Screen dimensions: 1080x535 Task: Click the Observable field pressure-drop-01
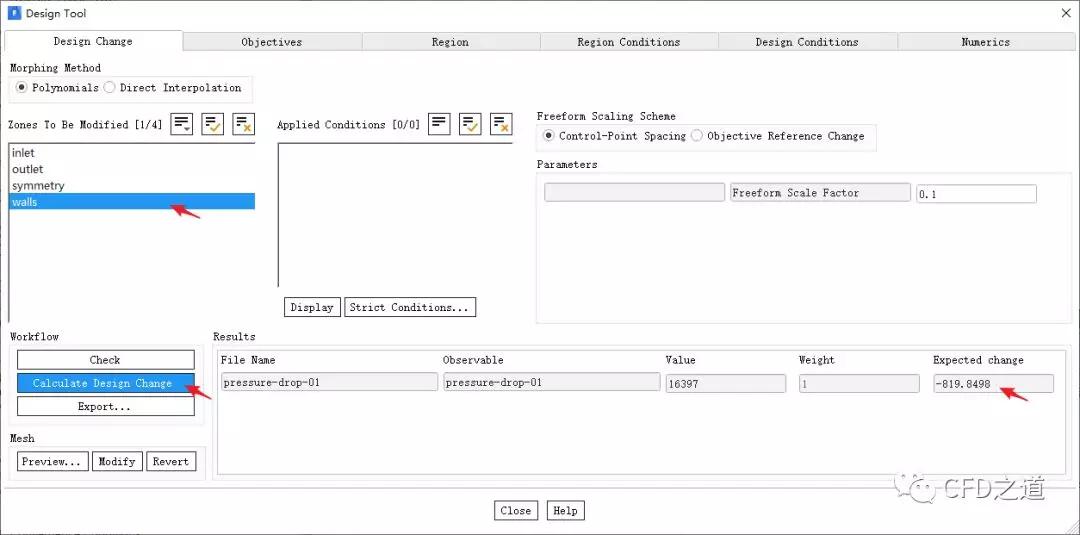click(552, 384)
